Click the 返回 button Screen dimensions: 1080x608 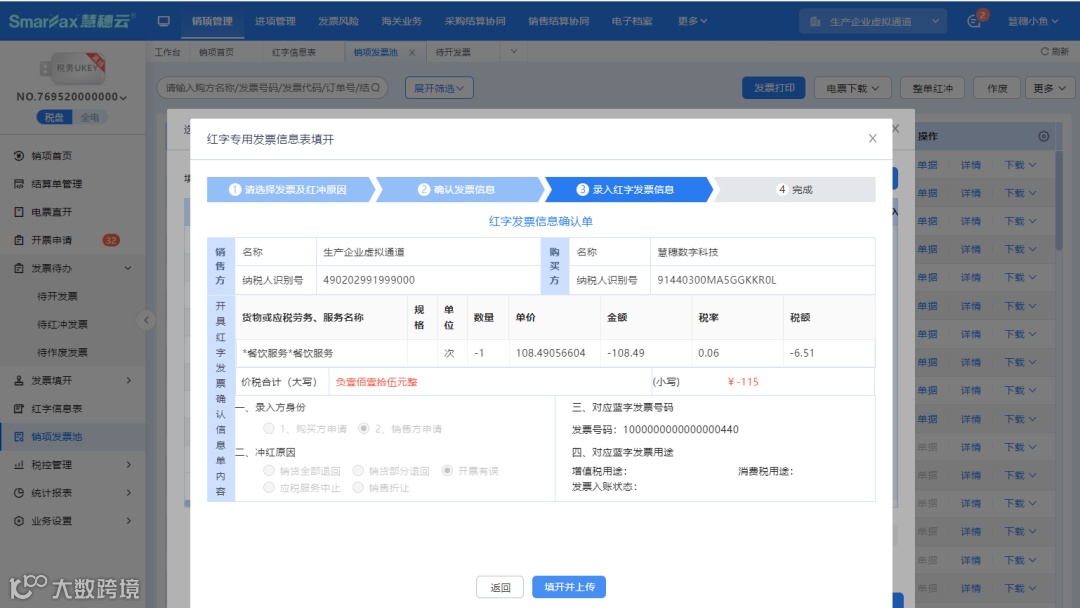(500, 587)
